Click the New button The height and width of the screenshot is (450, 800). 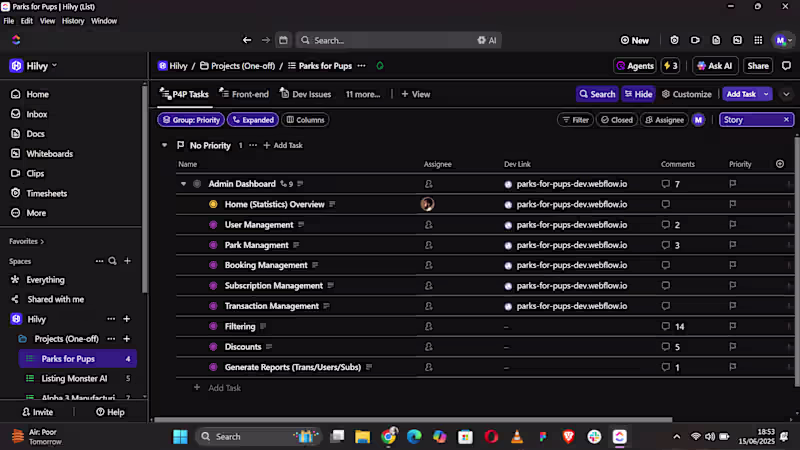[x=635, y=40]
